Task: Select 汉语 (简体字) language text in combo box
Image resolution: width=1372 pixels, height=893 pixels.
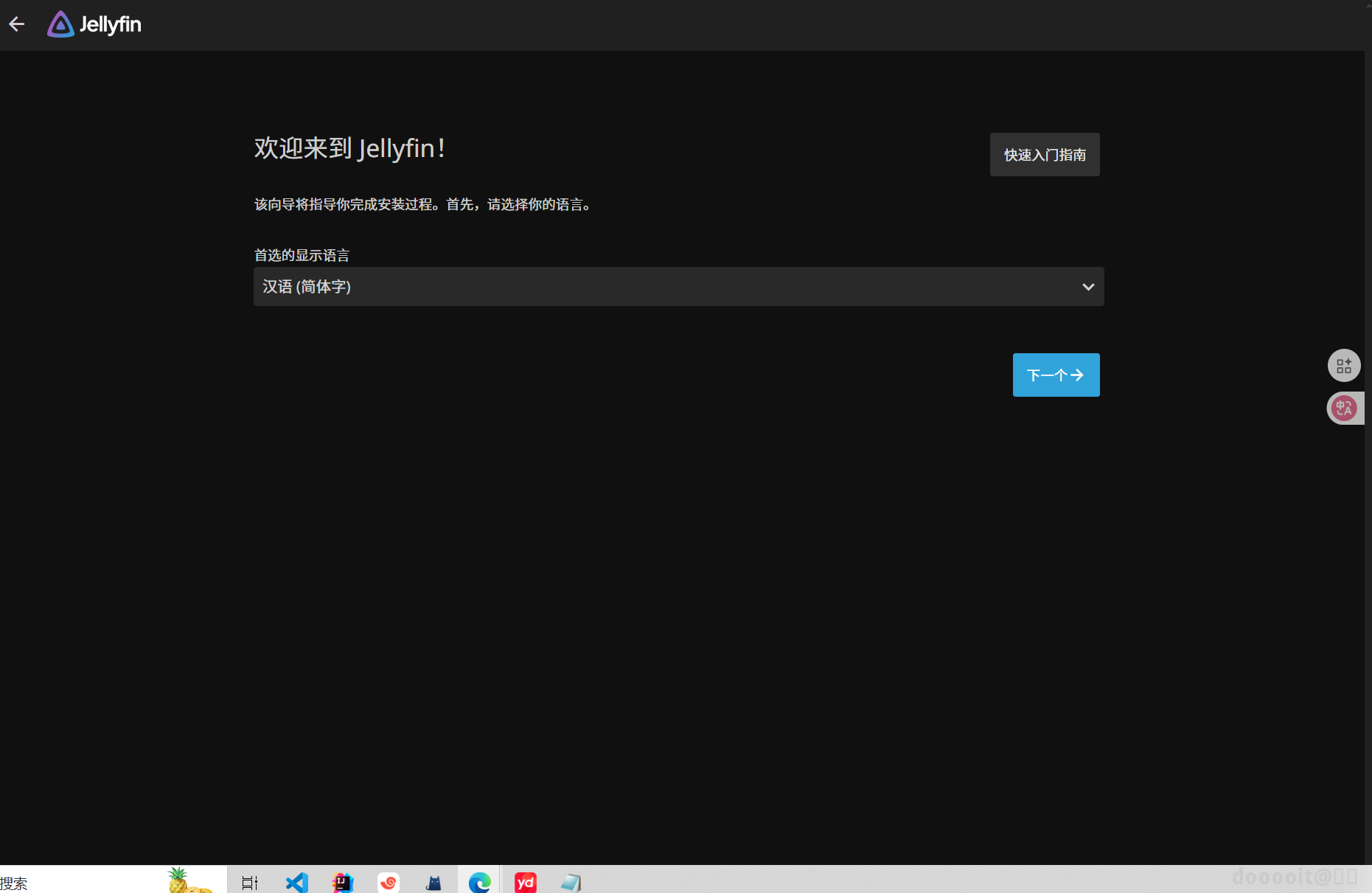Action: (x=307, y=287)
